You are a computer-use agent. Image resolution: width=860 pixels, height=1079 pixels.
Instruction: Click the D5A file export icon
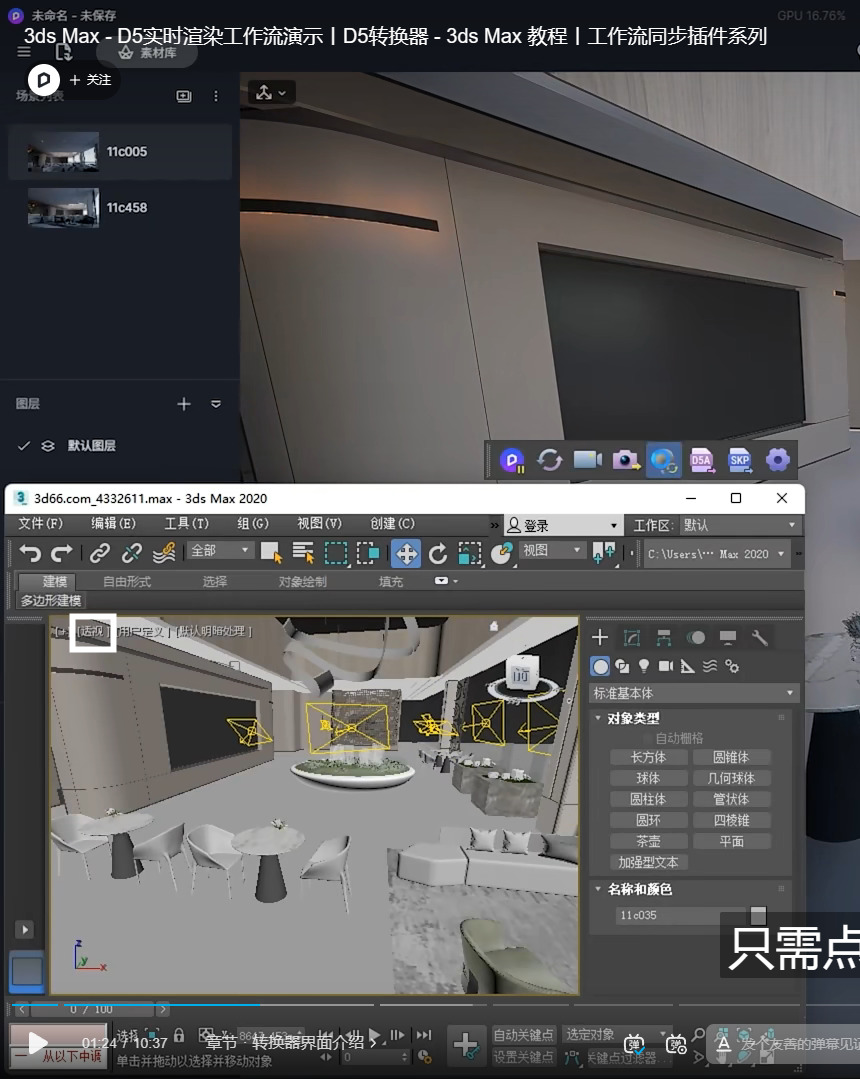coord(702,460)
